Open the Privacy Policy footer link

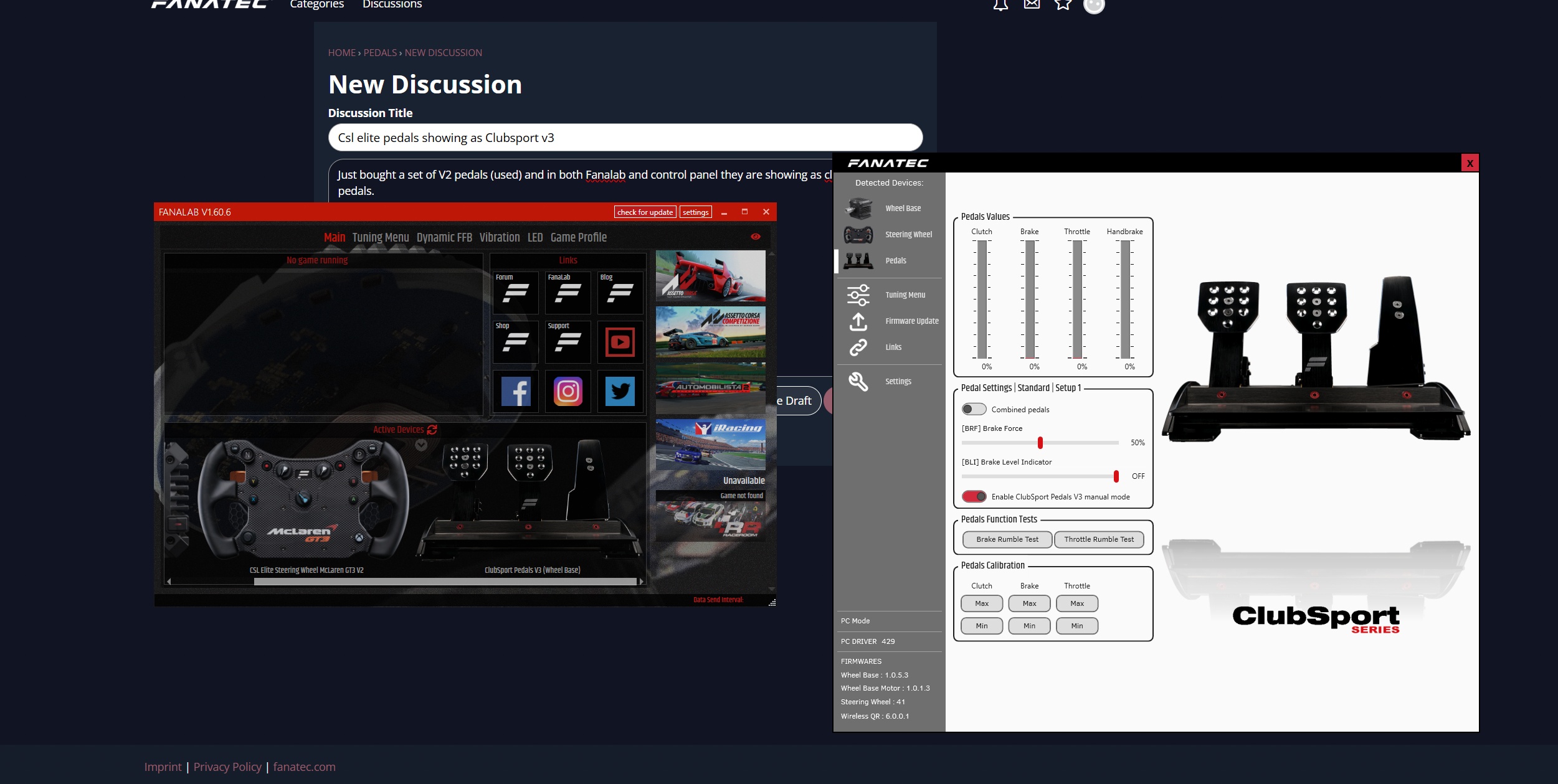click(227, 767)
